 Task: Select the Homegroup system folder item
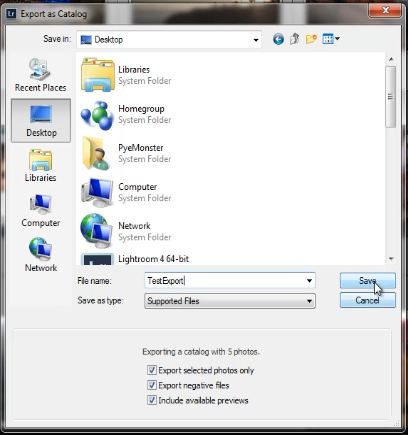[x=127, y=114]
